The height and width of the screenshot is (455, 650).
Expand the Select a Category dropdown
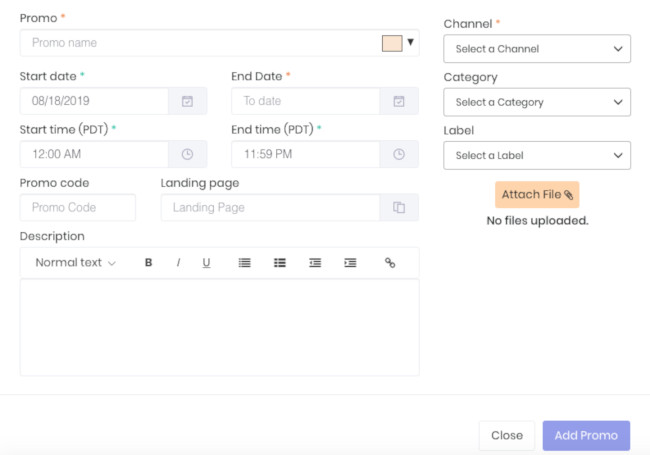tap(537, 102)
